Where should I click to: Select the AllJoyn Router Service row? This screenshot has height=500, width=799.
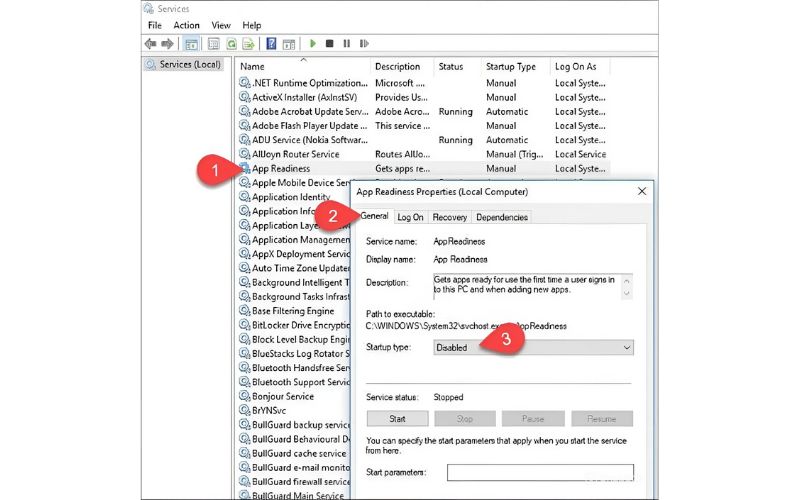pyautogui.click(x=423, y=154)
